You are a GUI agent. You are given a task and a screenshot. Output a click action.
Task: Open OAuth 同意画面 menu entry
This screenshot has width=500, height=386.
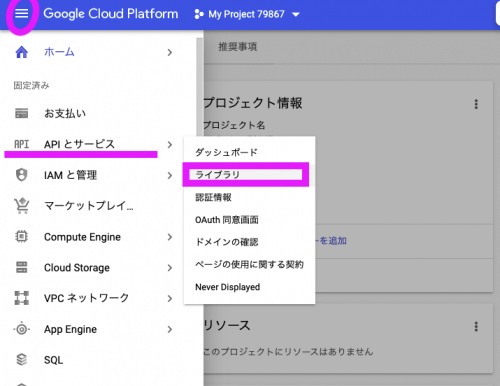click(227, 220)
